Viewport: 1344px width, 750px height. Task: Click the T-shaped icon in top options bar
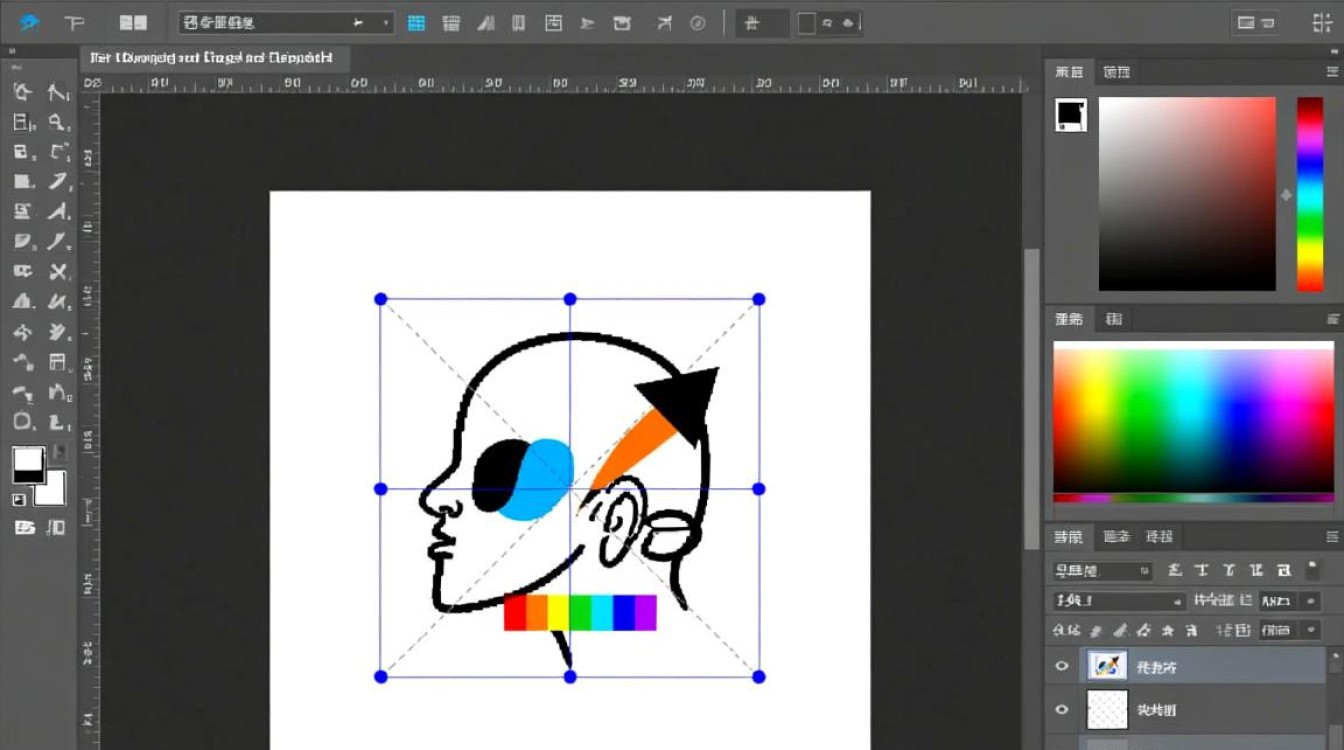[74, 23]
